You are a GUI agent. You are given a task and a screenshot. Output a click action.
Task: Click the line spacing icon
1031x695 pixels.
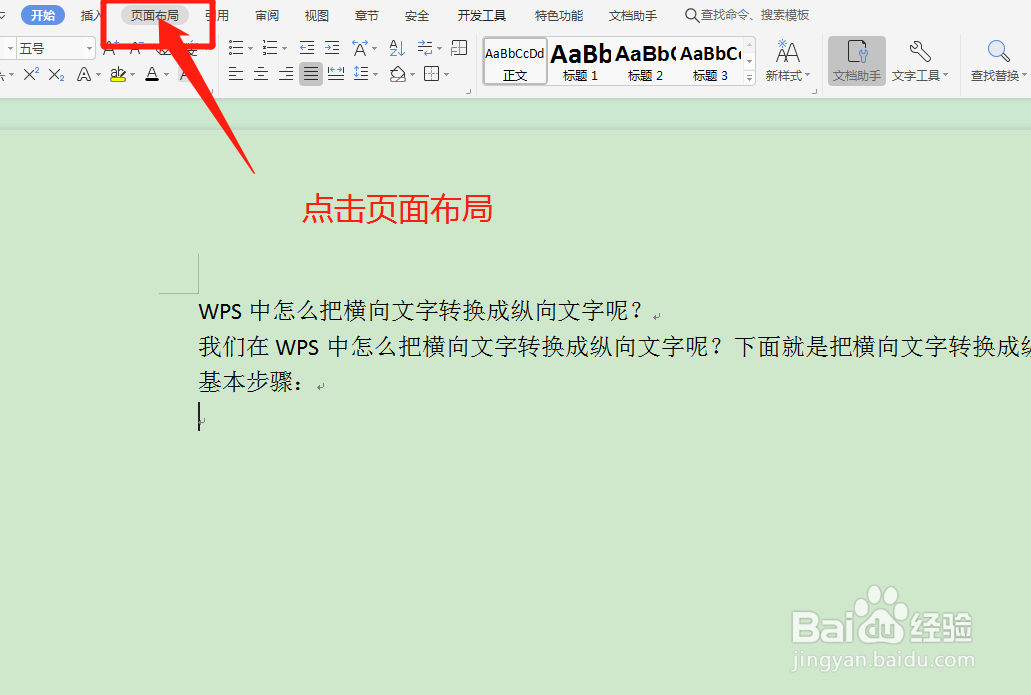click(361, 74)
